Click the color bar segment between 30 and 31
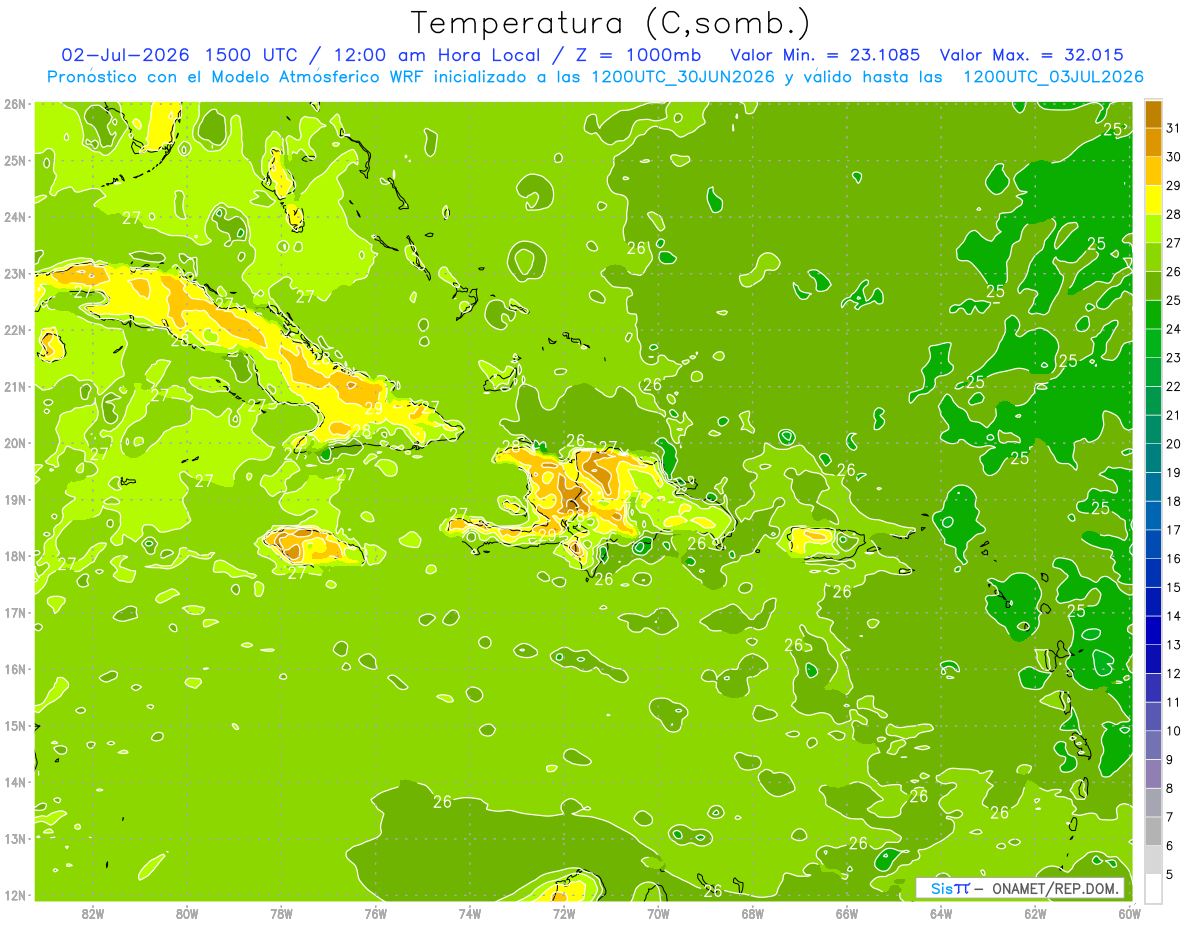1200x927 pixels. point(1153,142)
